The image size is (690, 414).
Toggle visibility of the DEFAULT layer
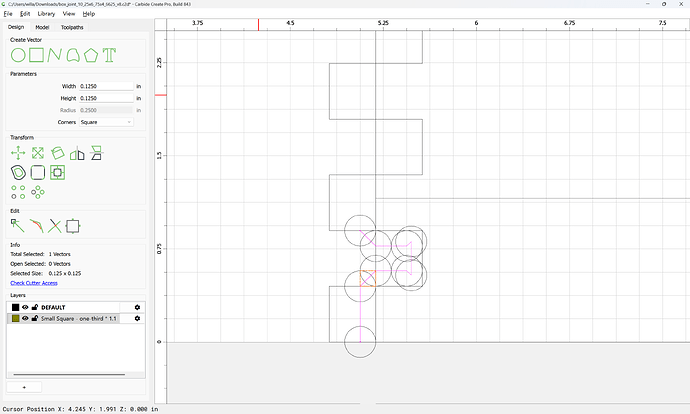pyautogui.click(x=25, y=307)
